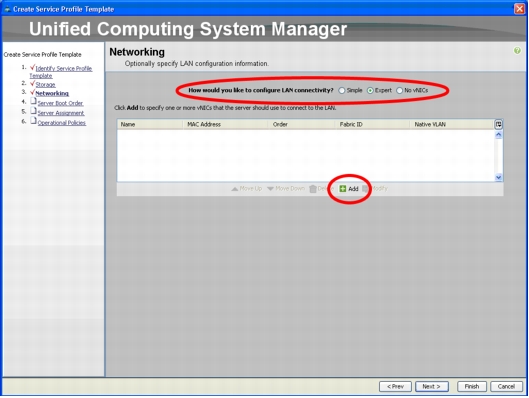Click the vNIC table scroll up arrow
Image resolution: width=529 pixels, height=398 pixels.
click(x=498, y=135)
